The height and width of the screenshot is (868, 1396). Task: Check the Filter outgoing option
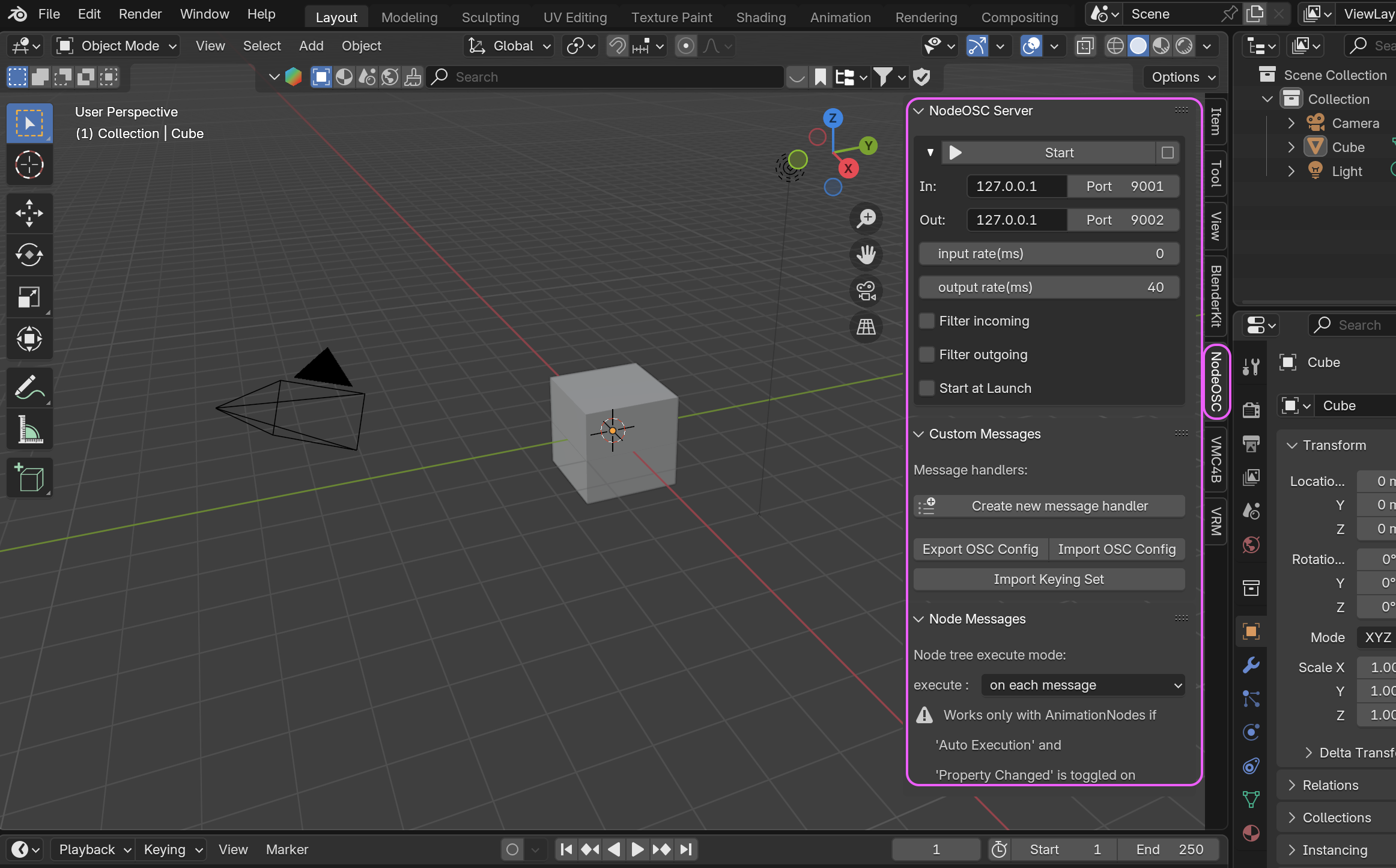click(x=927, y=355)
